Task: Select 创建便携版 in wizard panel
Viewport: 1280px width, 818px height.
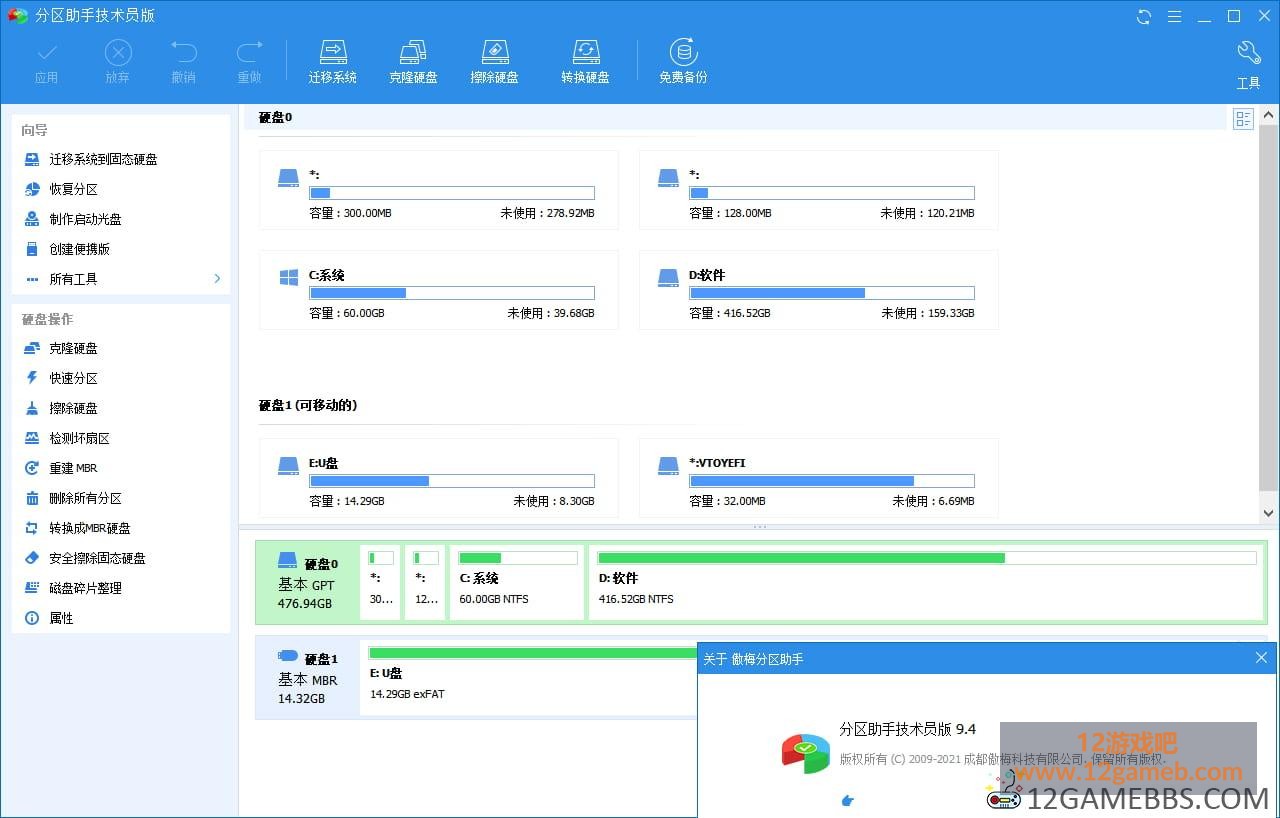Action: point(80,249)
